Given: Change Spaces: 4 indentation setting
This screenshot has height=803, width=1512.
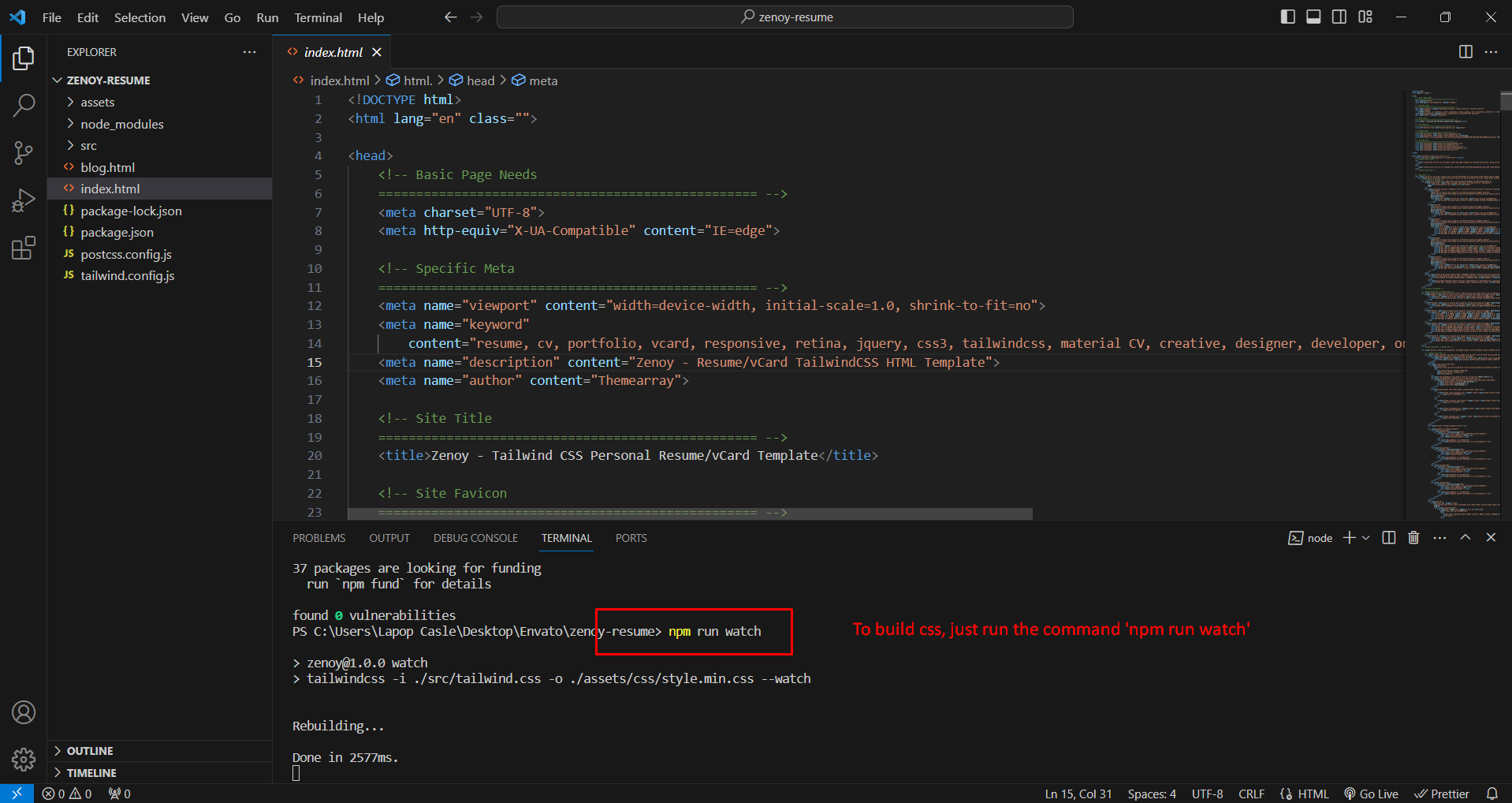Looking at the screenshot, I should click(1152, 794).
